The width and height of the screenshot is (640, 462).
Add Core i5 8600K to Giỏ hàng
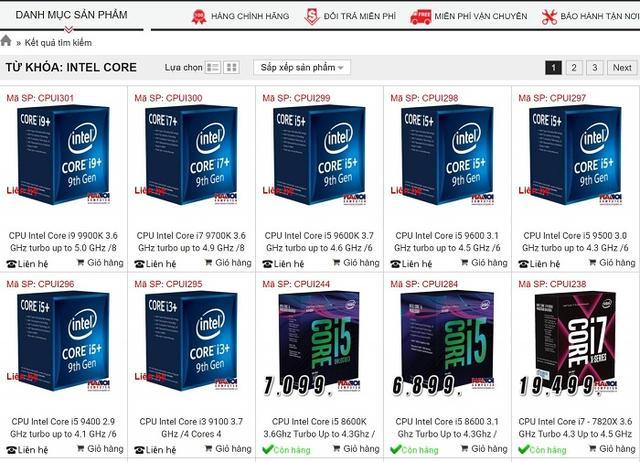[356, 449]
